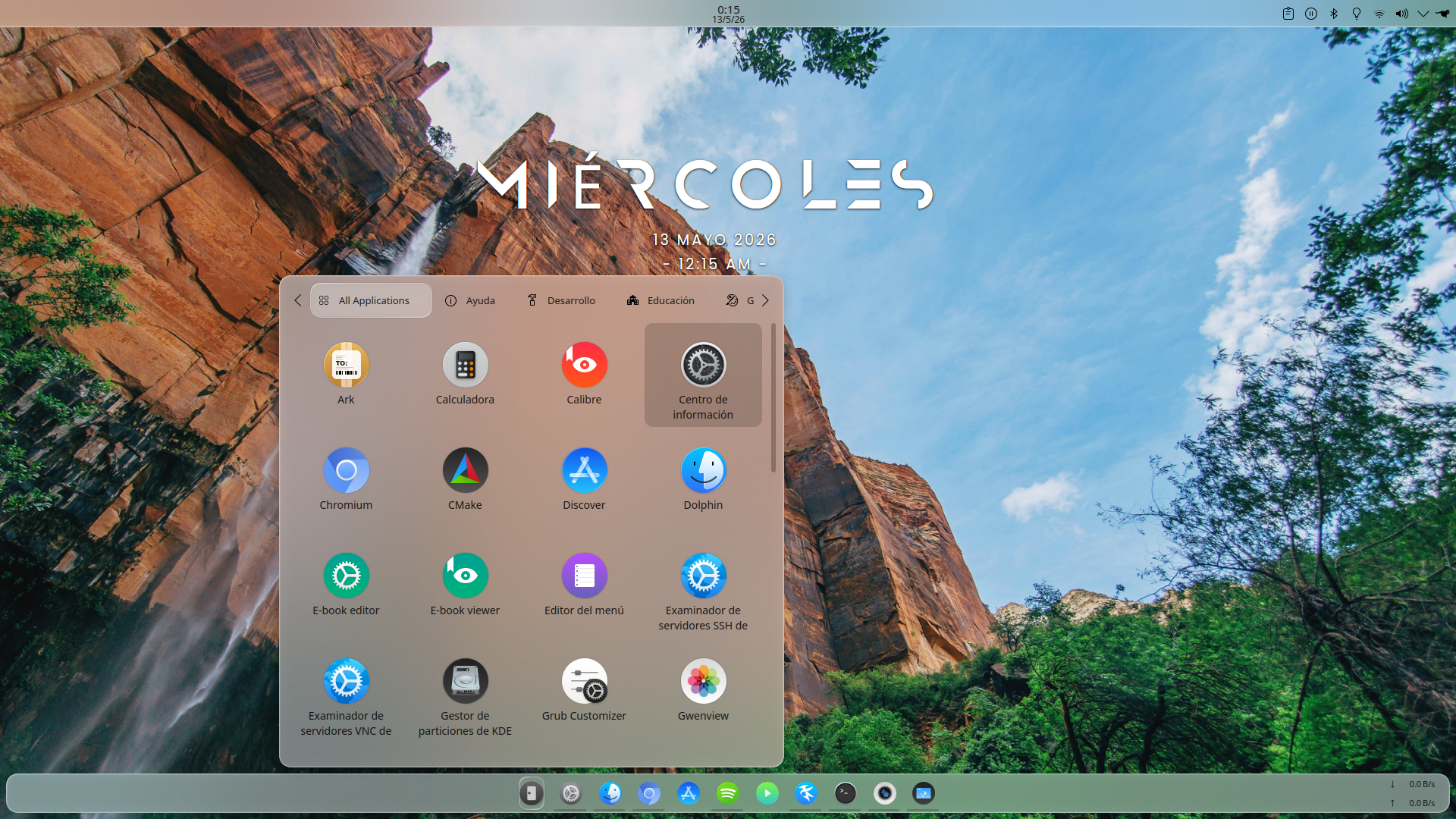
Task: Click the media pause tray icon
Action: click(x=1311, y=14)
